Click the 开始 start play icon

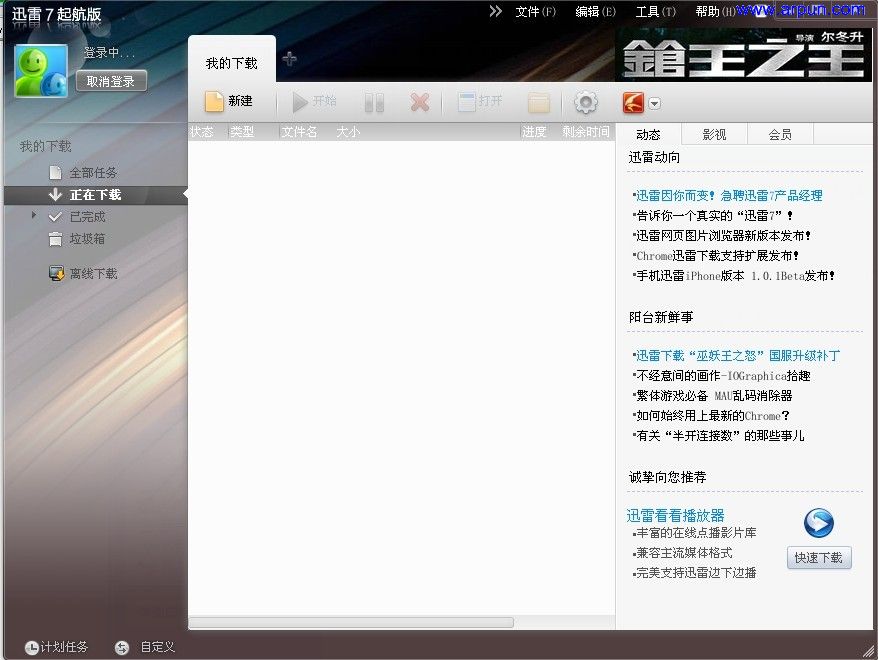[x=300, y=102]
